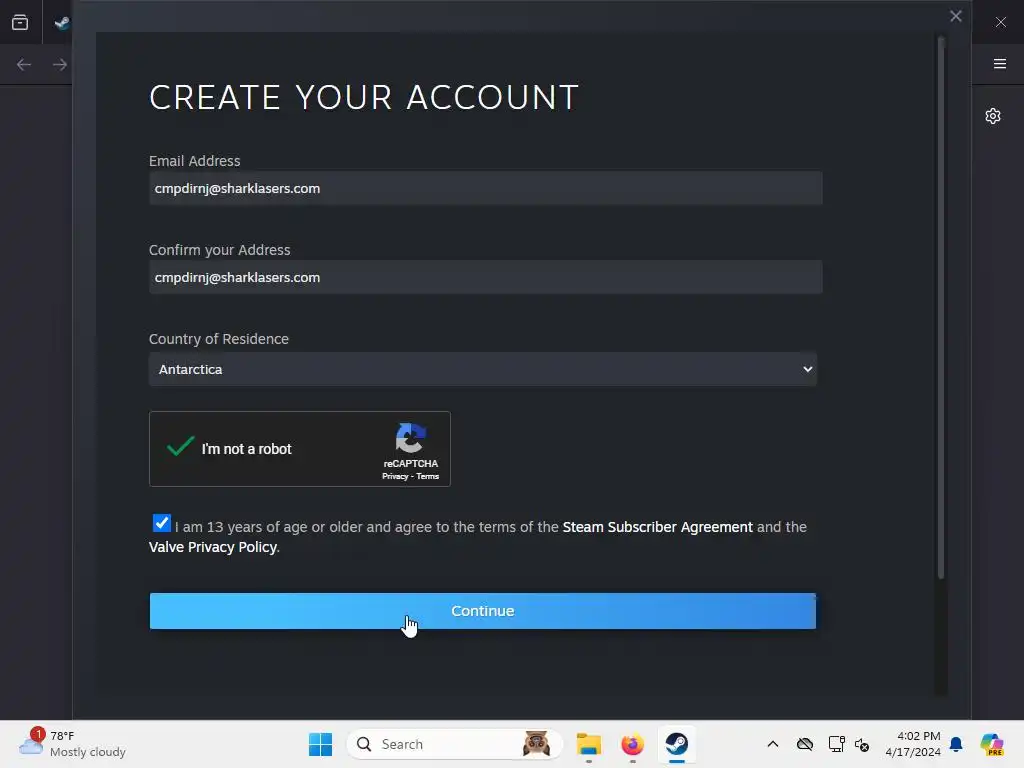Close the account creation dialog
This screenshot has width=1024, height=768.
coord(955,16)
